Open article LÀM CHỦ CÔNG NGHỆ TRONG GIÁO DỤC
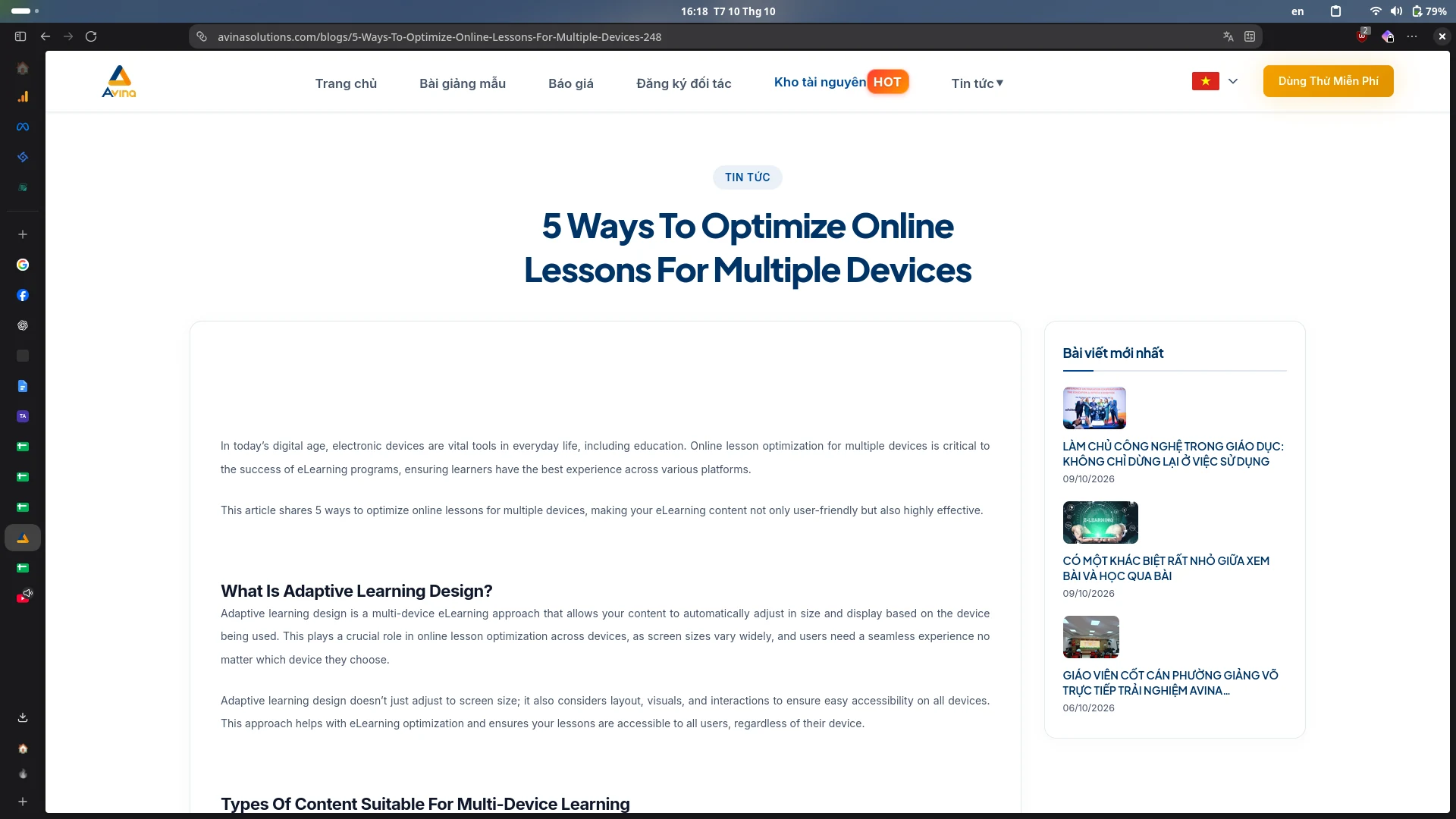This screenshot has height=819, width=1456. click(1173, 453)
